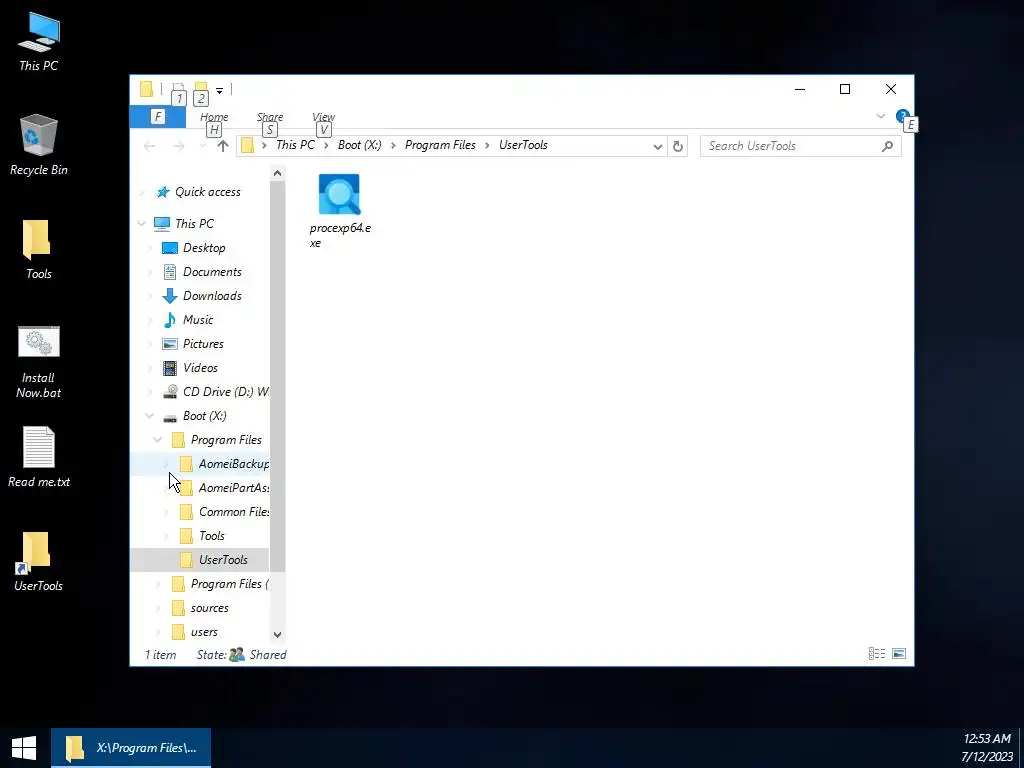The height and width of the screenshot is (768, 1024).
Task: Expand the Quick access tree node
Action: pyautogui.click(x=142, y=192)
